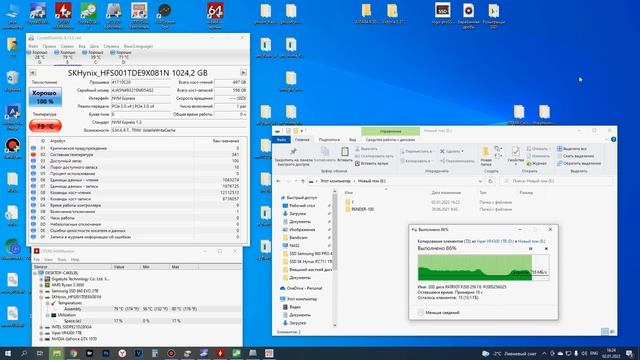Select the 05 Процент использования row
640x360 pixels.
coord(136,173)
